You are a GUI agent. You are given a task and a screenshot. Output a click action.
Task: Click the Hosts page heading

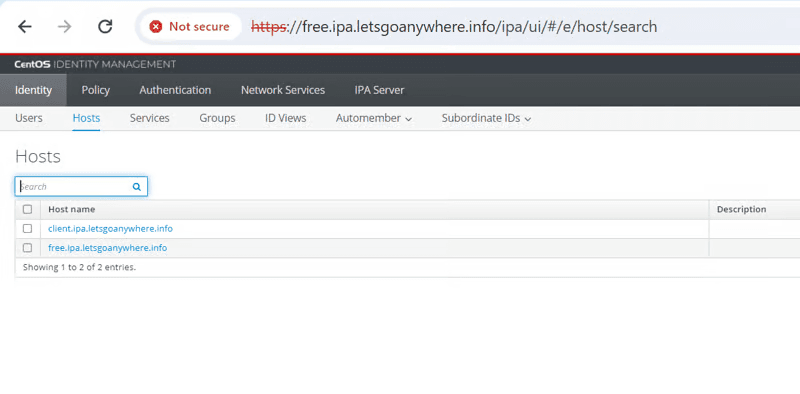point(38,157)
